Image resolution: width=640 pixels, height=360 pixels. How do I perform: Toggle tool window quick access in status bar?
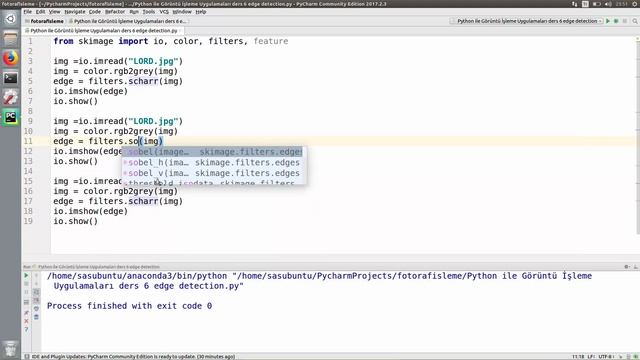pos(27,356)
